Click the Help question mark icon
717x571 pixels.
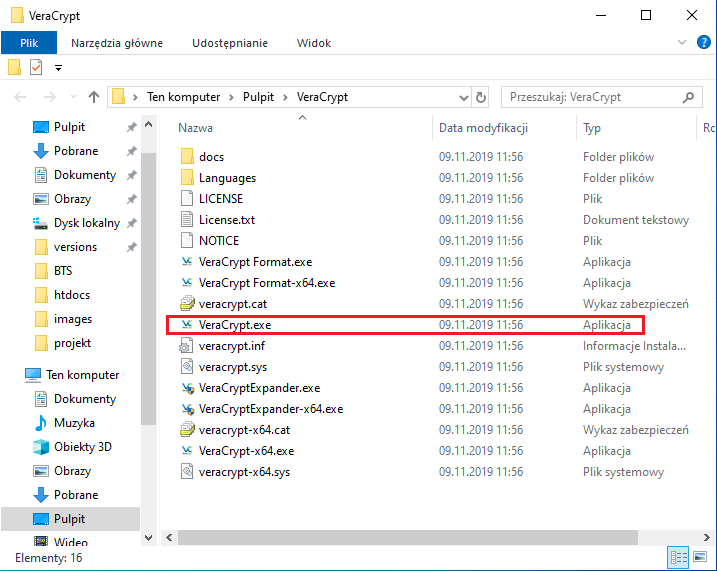(704, 42)
